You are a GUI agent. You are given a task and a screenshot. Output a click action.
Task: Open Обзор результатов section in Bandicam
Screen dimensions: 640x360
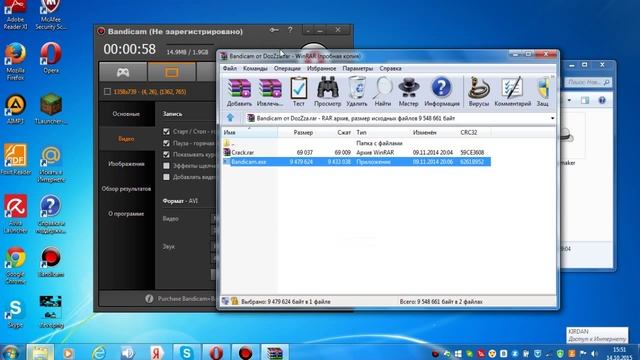click(x=126, y=189)
